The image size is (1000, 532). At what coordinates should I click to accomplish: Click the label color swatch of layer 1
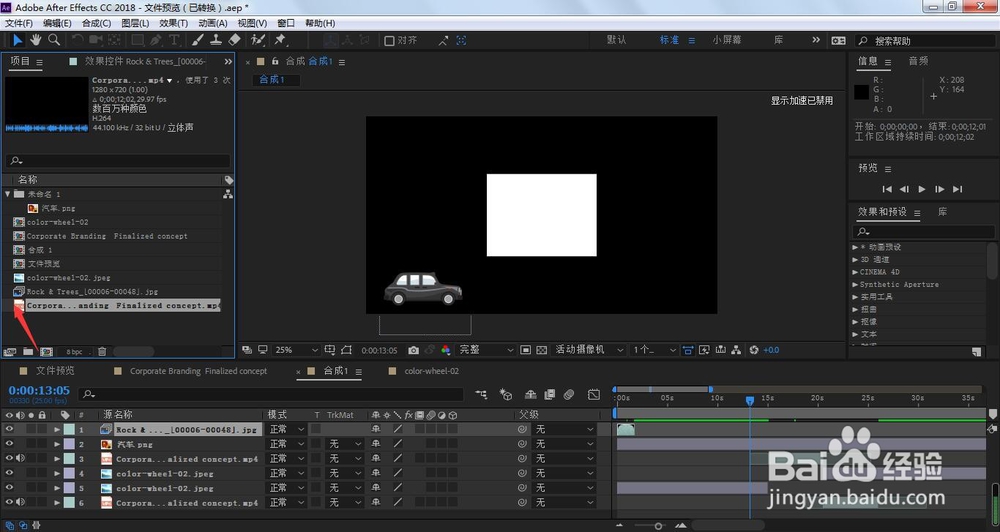click(x=69, y=429)
